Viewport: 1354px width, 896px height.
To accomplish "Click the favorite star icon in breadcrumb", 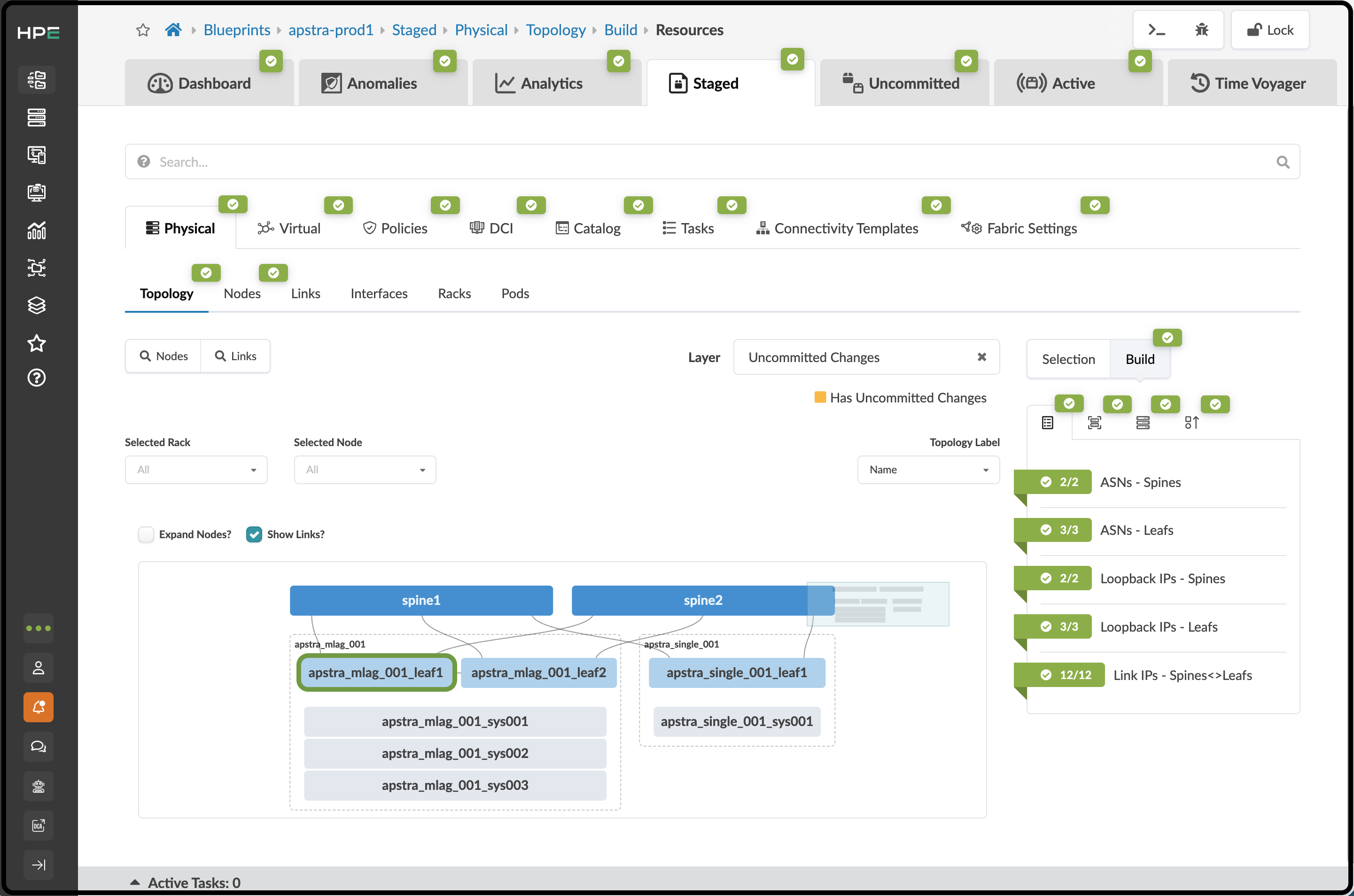I will click(143, 30).
